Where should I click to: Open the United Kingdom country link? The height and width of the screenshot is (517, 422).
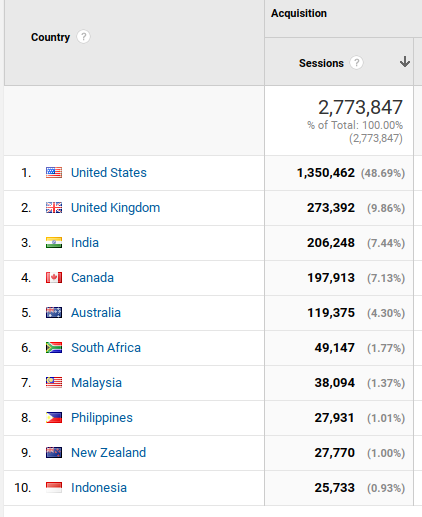tap(116, 208)
